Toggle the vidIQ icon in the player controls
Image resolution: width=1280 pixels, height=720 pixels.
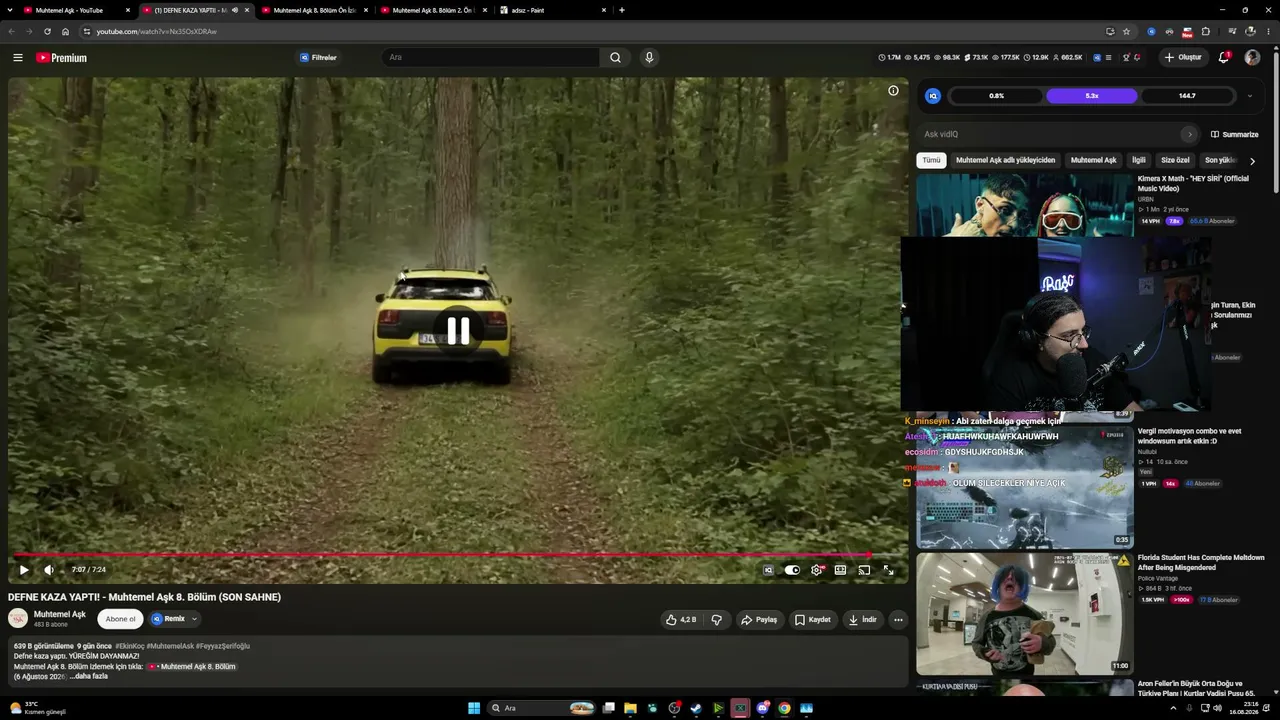[768, 570]
